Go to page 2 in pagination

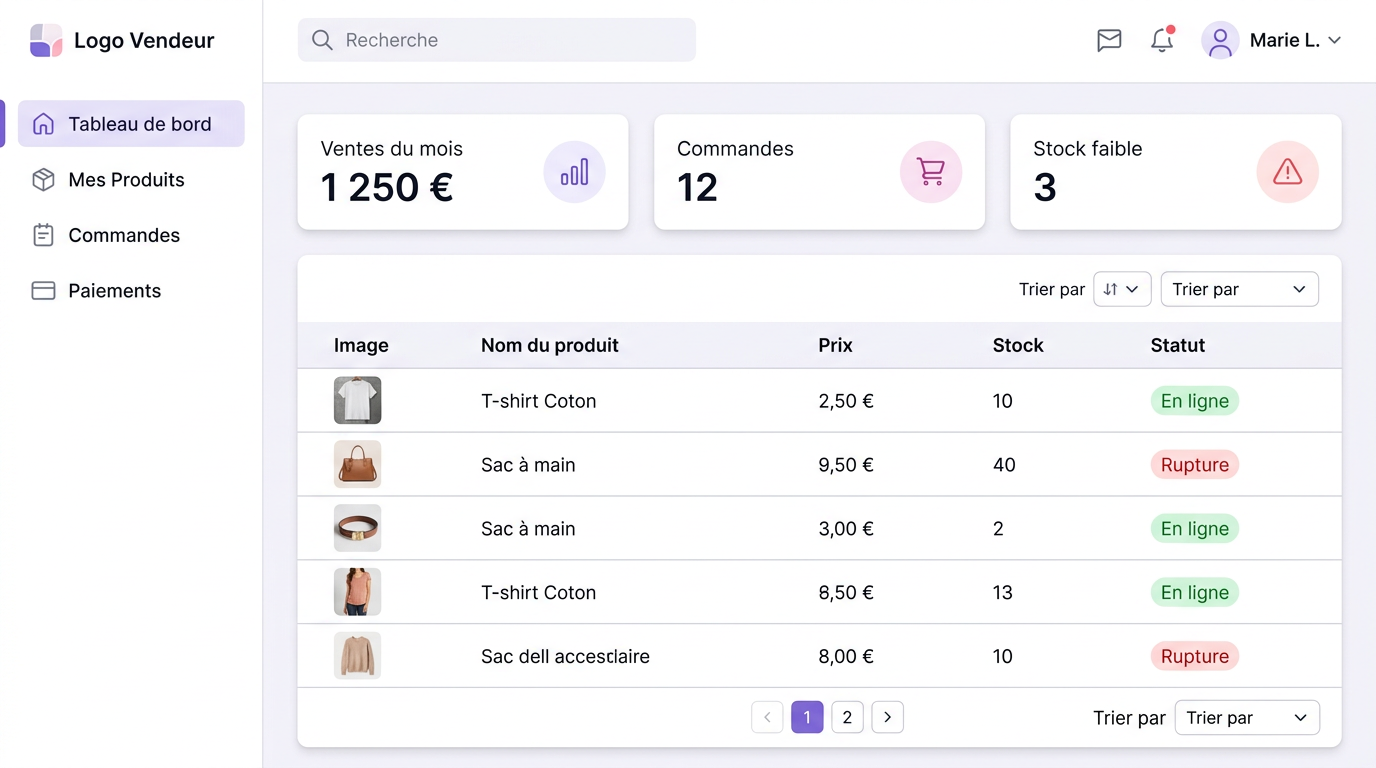coord(847,717)
